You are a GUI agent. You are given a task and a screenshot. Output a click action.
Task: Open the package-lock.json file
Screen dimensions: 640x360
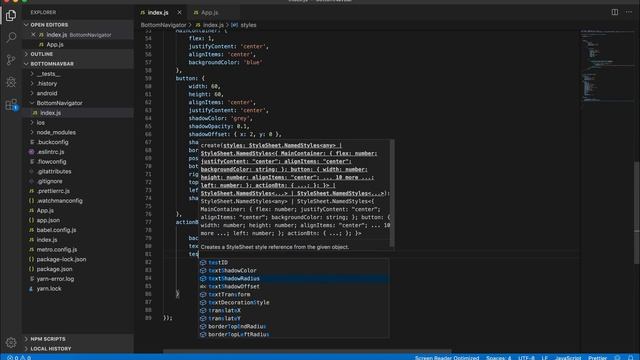78,259
